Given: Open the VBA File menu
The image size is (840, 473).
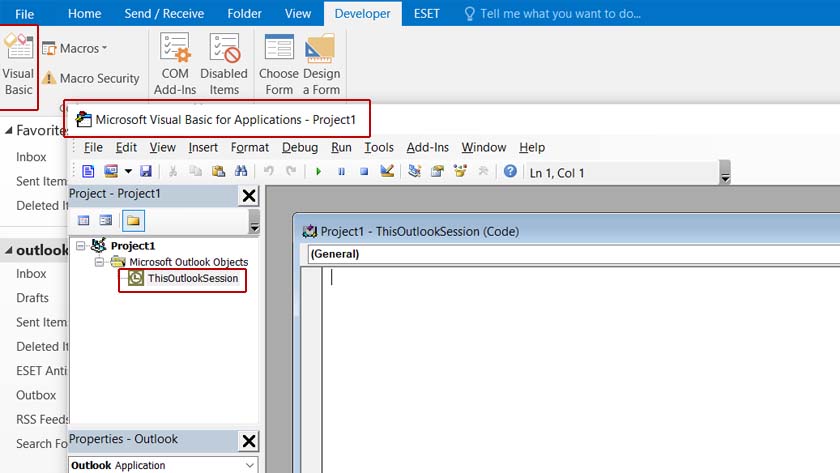Looking at the screenshot, I should [93, 147].
